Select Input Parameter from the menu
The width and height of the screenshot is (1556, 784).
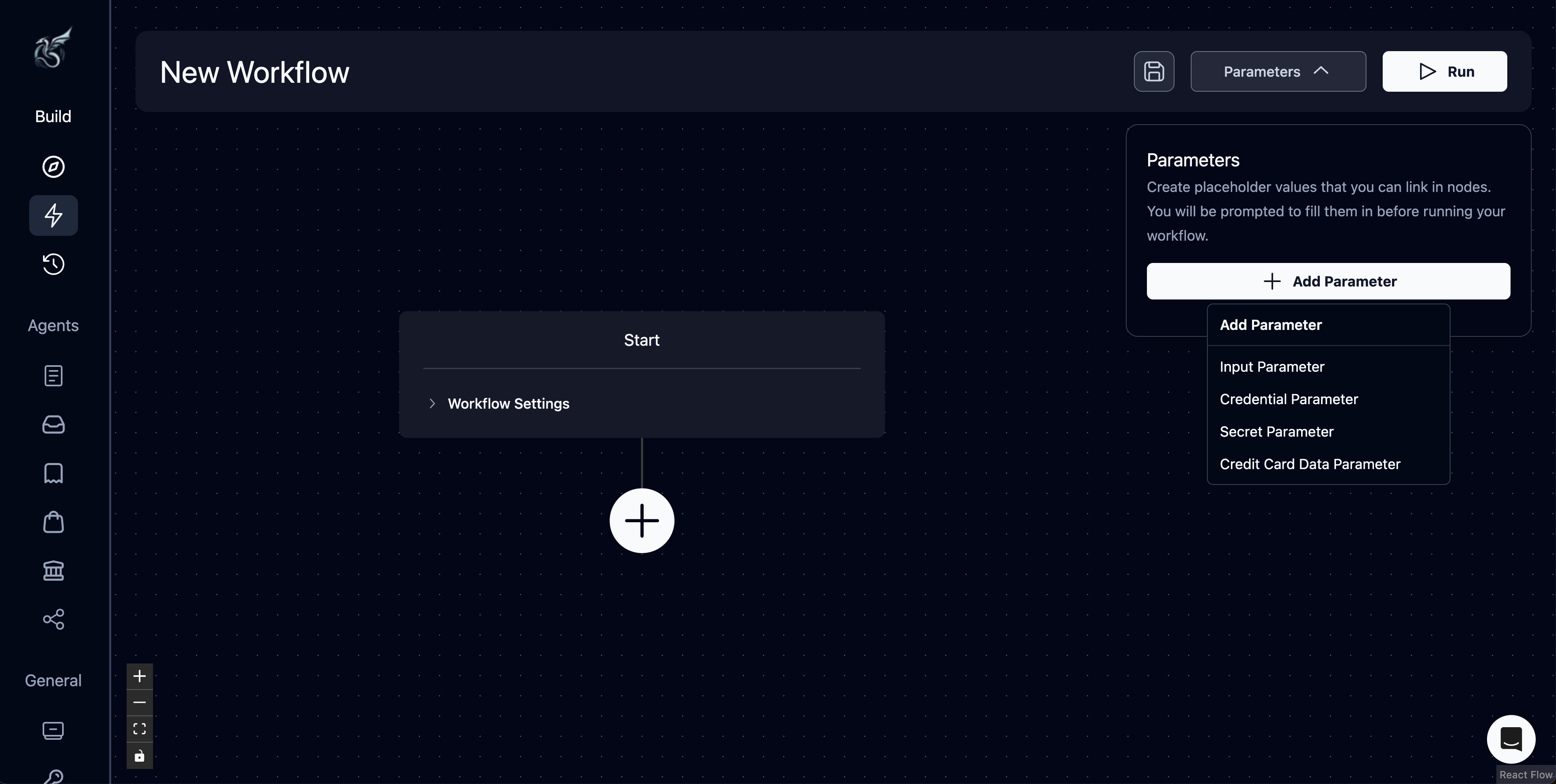(1271, 366)
